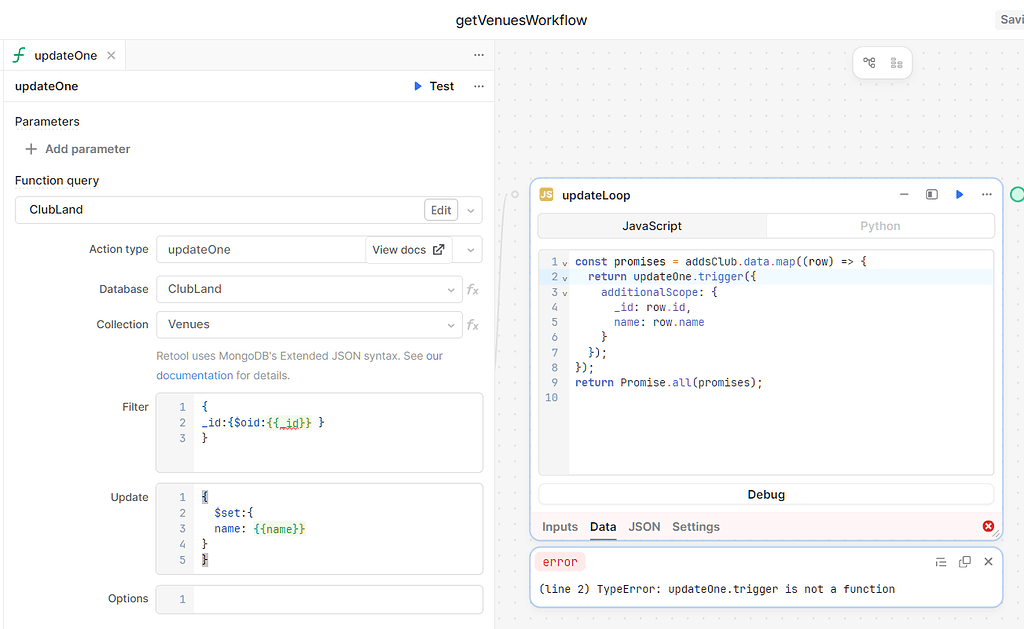The width and height of the screenshot is (1024, 629).
Task: Switch to the JSON tab in the debug panel
Action: click(x=644, y=526)
